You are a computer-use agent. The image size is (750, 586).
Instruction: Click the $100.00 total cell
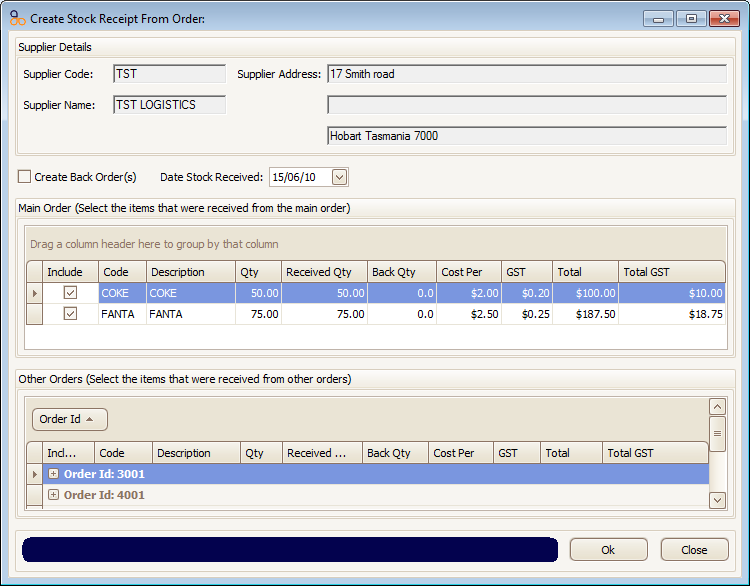coord(585,293)
